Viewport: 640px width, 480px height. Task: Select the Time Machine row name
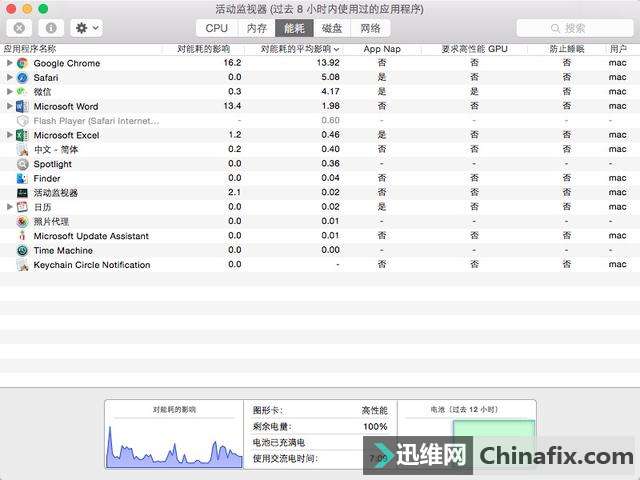(x=63, y=250)
